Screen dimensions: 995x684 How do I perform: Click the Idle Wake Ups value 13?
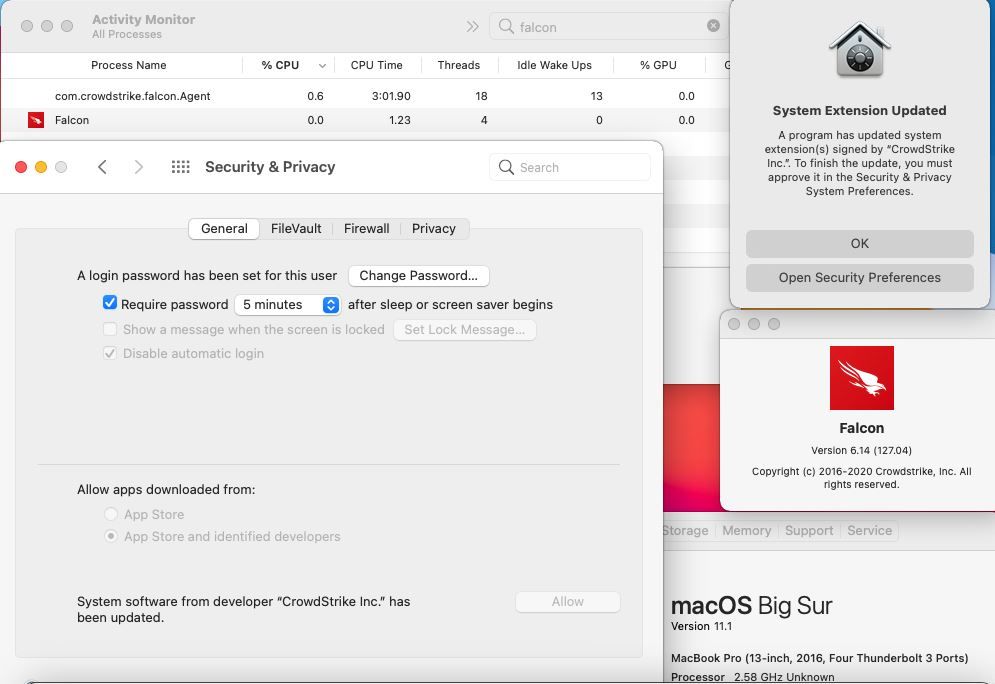tap(596, 96)
